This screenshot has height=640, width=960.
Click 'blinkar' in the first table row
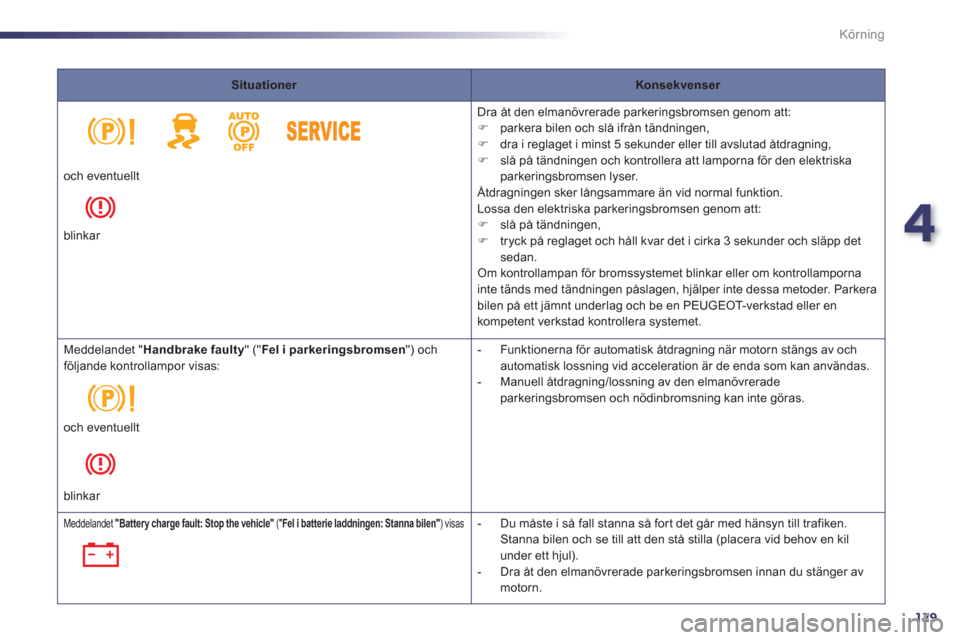coord(82,236)
